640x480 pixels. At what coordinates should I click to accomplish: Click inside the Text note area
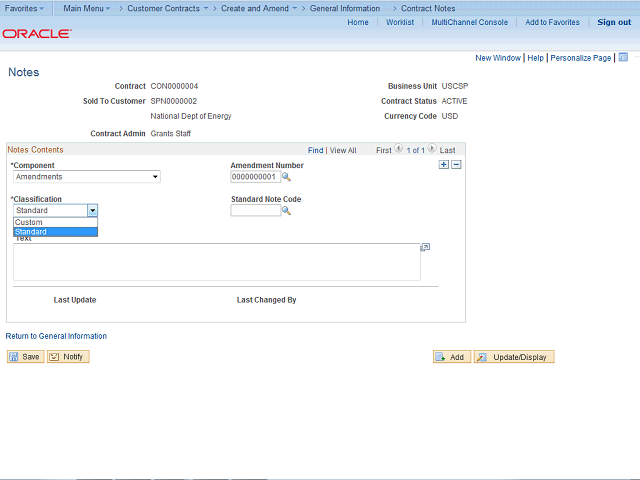217,262
